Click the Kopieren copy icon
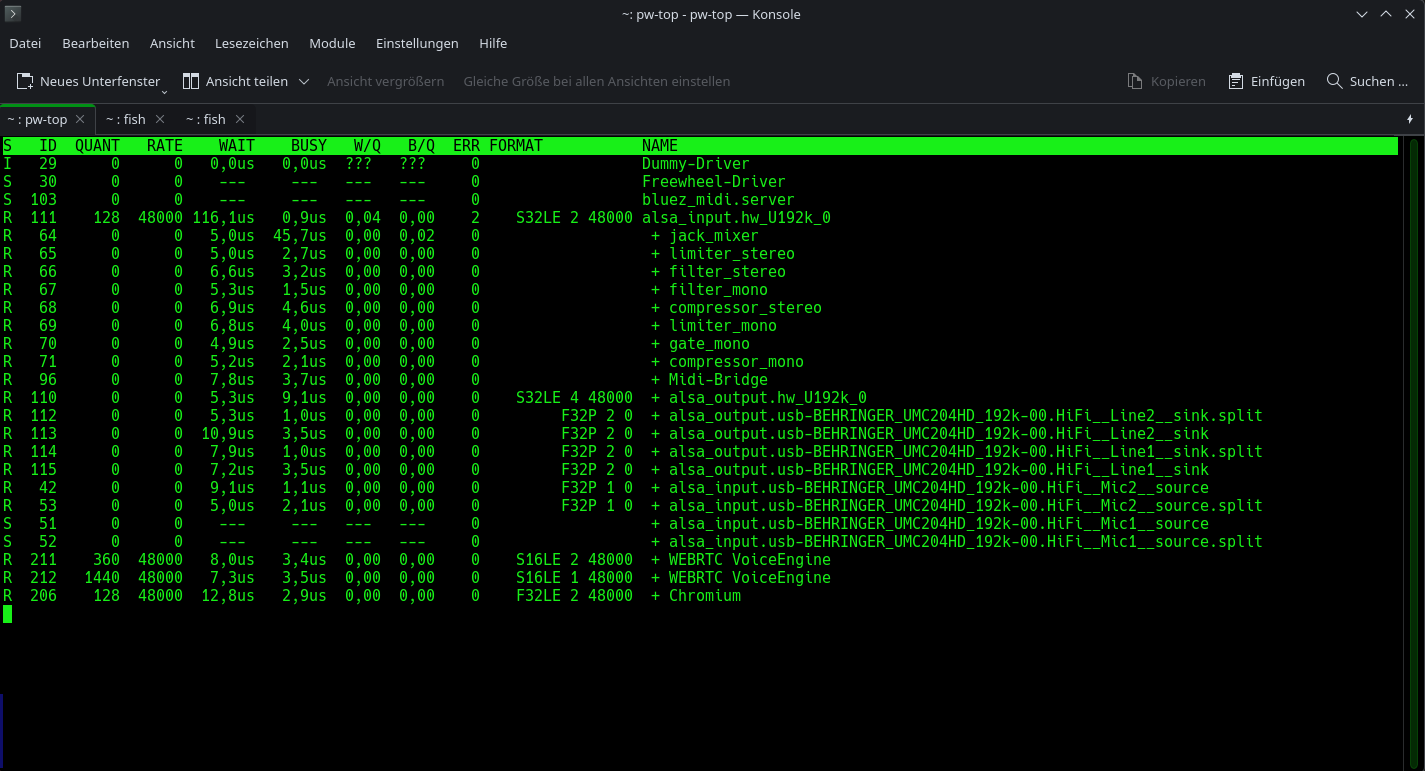 (x=1135, y=81)
